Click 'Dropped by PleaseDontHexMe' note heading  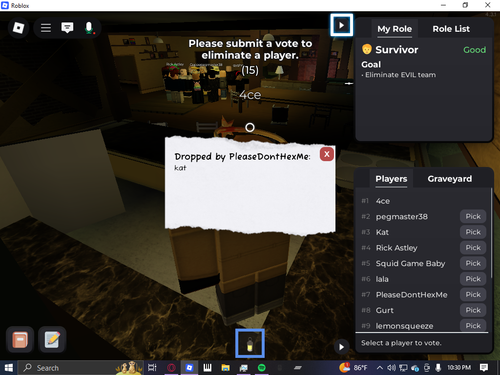tap(242, 156)
